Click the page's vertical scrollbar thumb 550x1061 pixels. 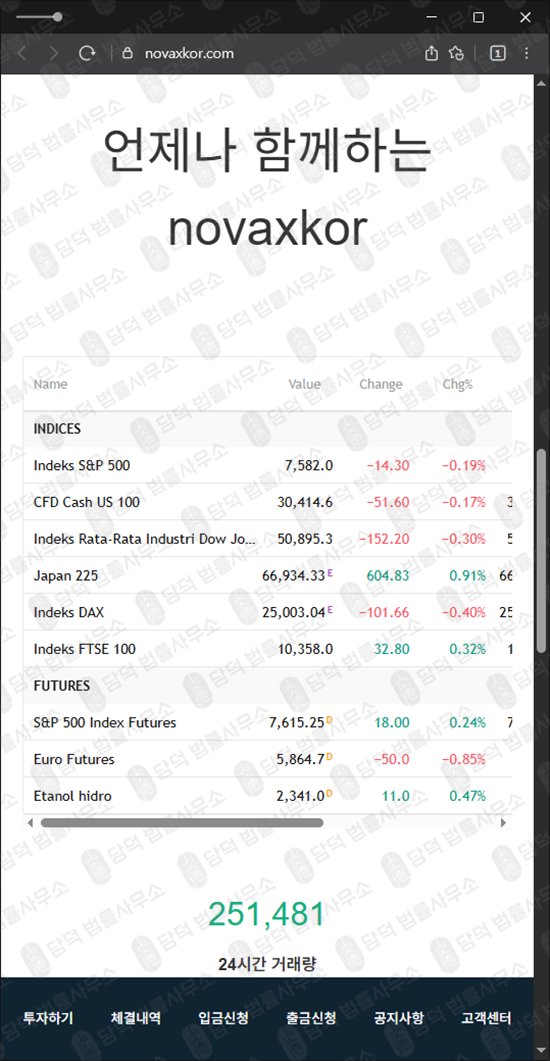[541, 551]
